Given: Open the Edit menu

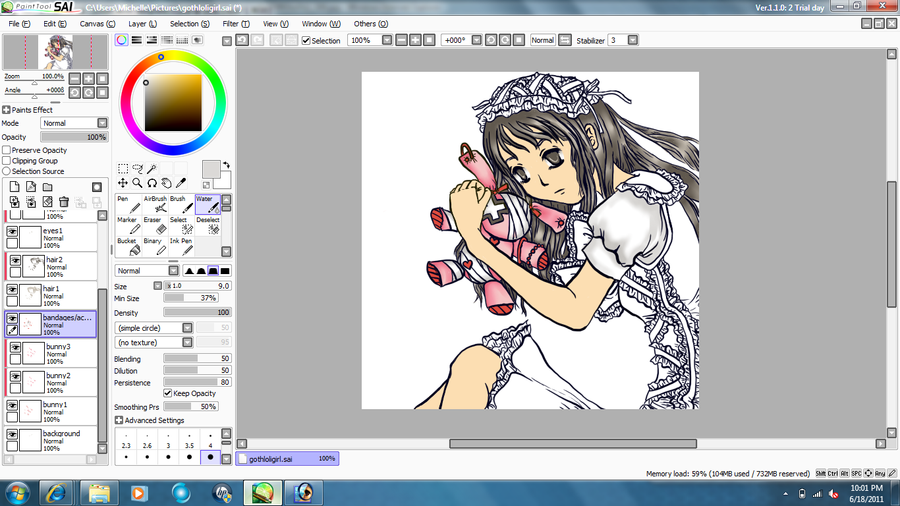Looking at the screenshot, I should click(x=55, y=24).
